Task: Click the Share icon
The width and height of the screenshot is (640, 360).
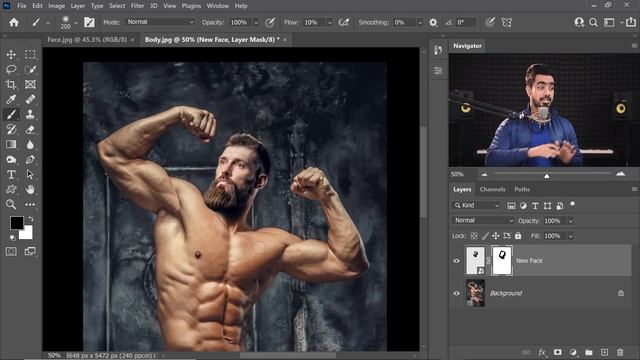Action: [631, 22]
